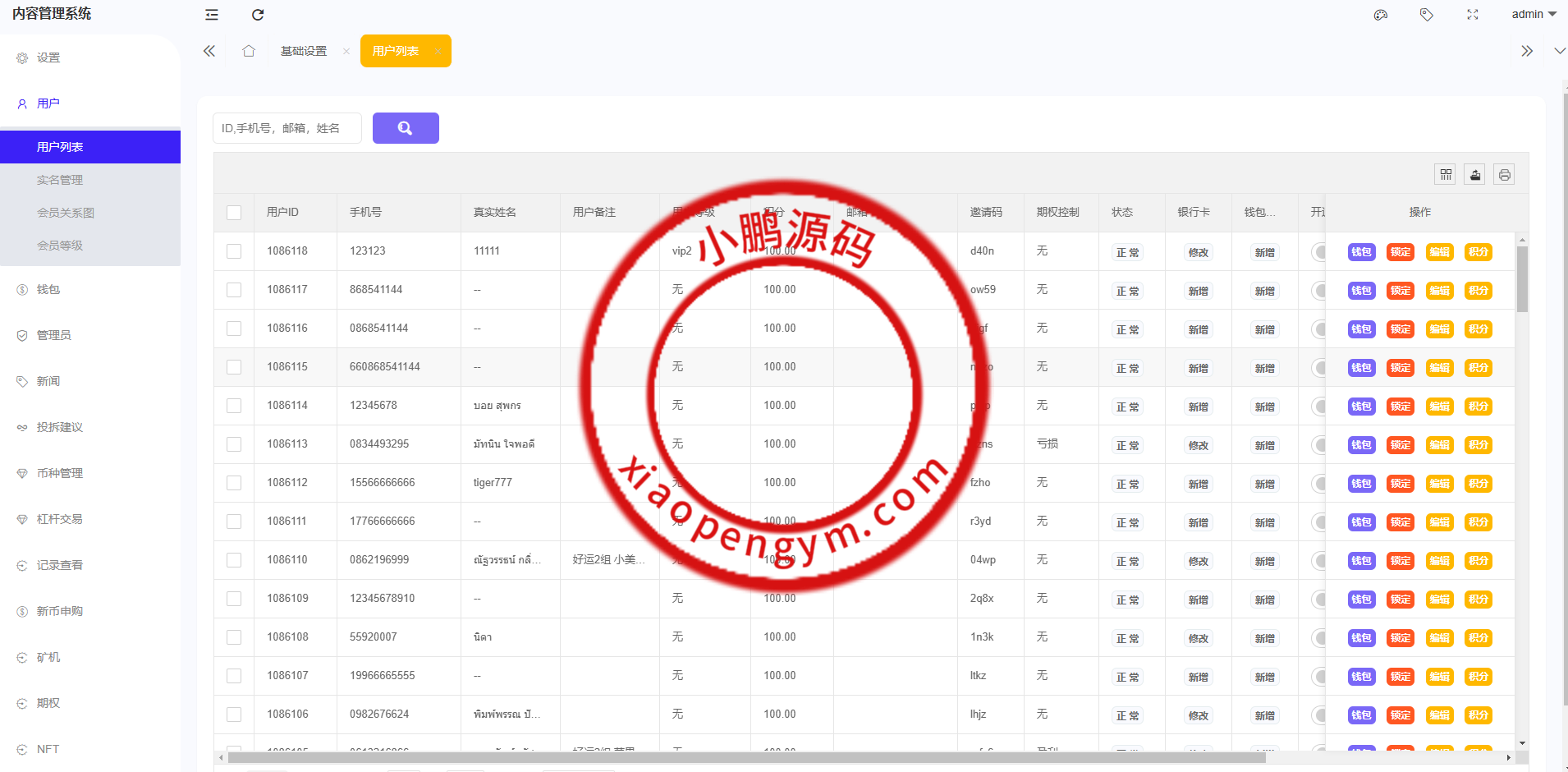Expand the 管理员 sidebar menu
The image size is (1568, 772).
pos(54,335)
